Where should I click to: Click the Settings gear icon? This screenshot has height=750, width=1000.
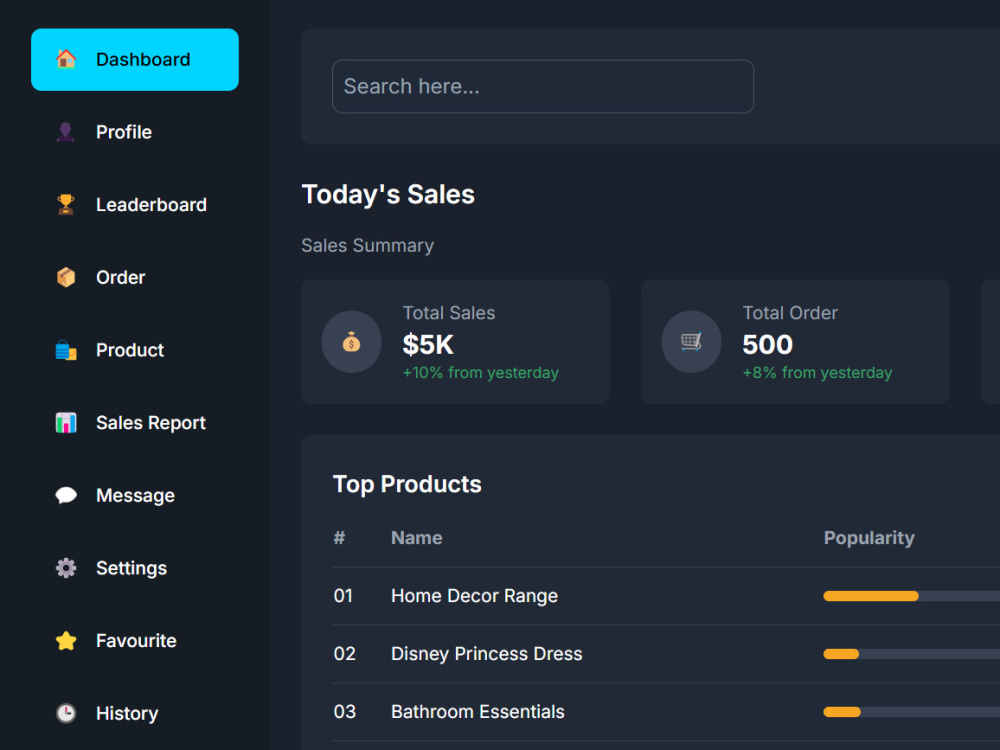click(66, 568)
